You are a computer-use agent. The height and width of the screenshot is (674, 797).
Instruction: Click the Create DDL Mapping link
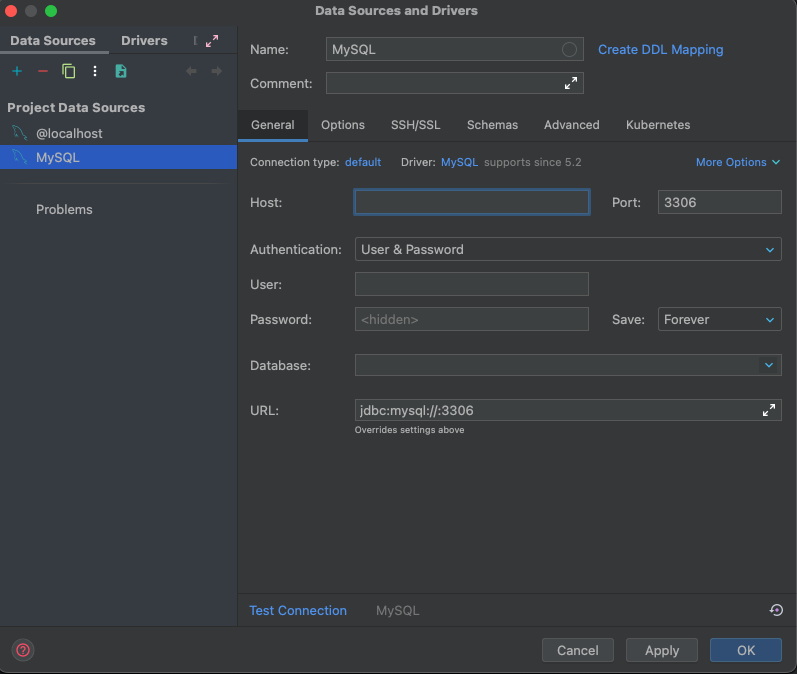click(660, 49)
